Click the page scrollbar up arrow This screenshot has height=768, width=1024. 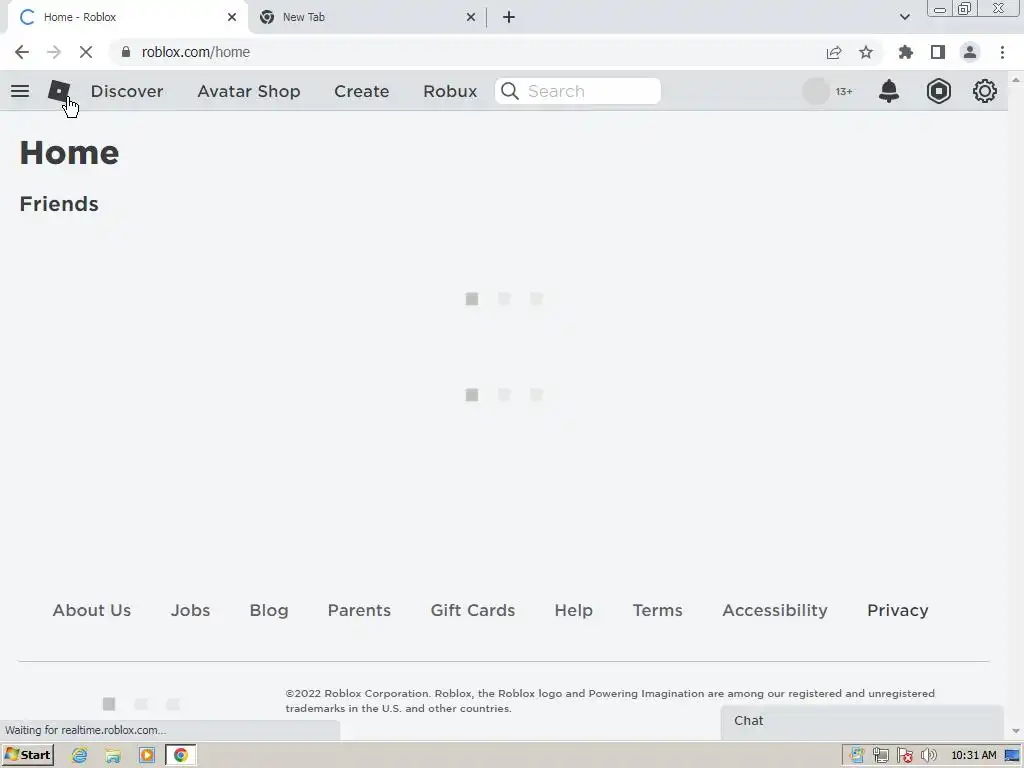click(x=1016, y=80)
